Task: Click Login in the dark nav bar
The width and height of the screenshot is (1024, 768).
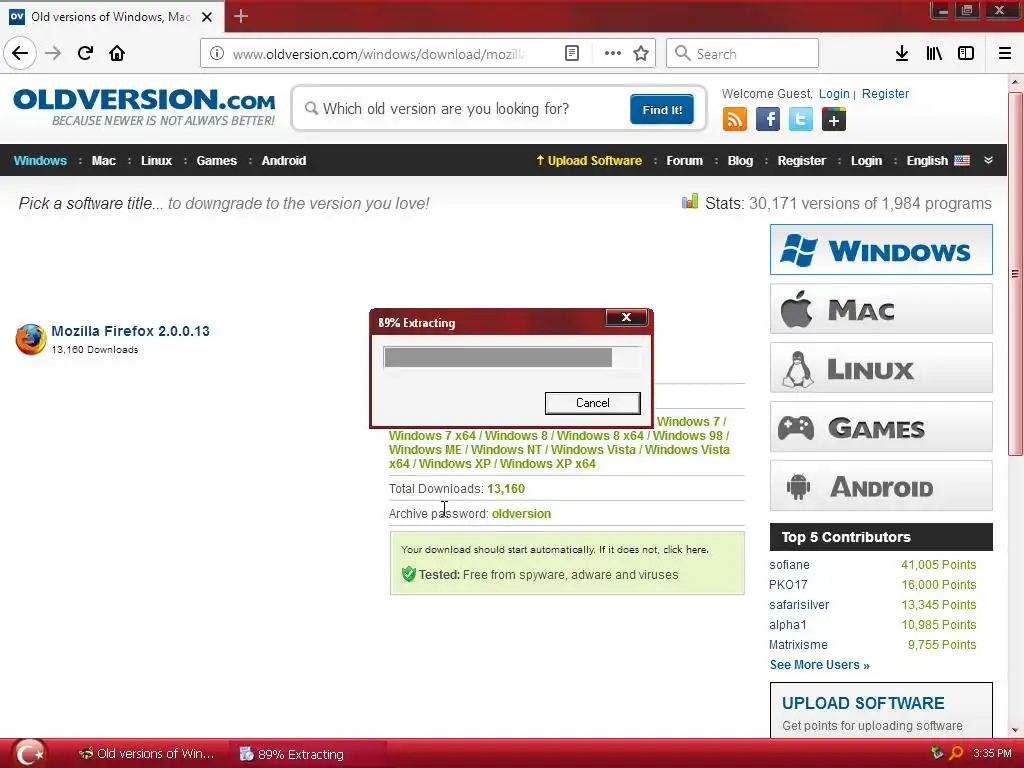Action: (866, 161)
